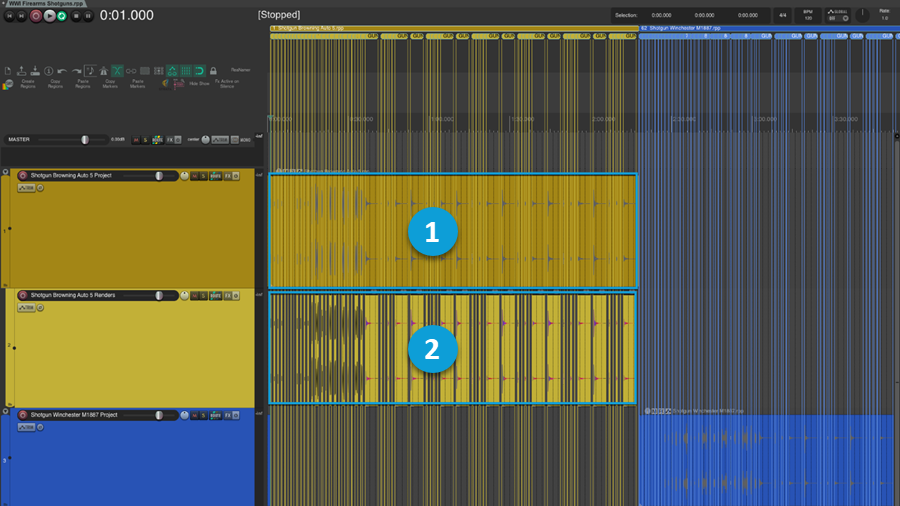Mute the Shotgun Browning Auto 5 Project track
Viewport: 900px width, 506px height.
point(193,176)
